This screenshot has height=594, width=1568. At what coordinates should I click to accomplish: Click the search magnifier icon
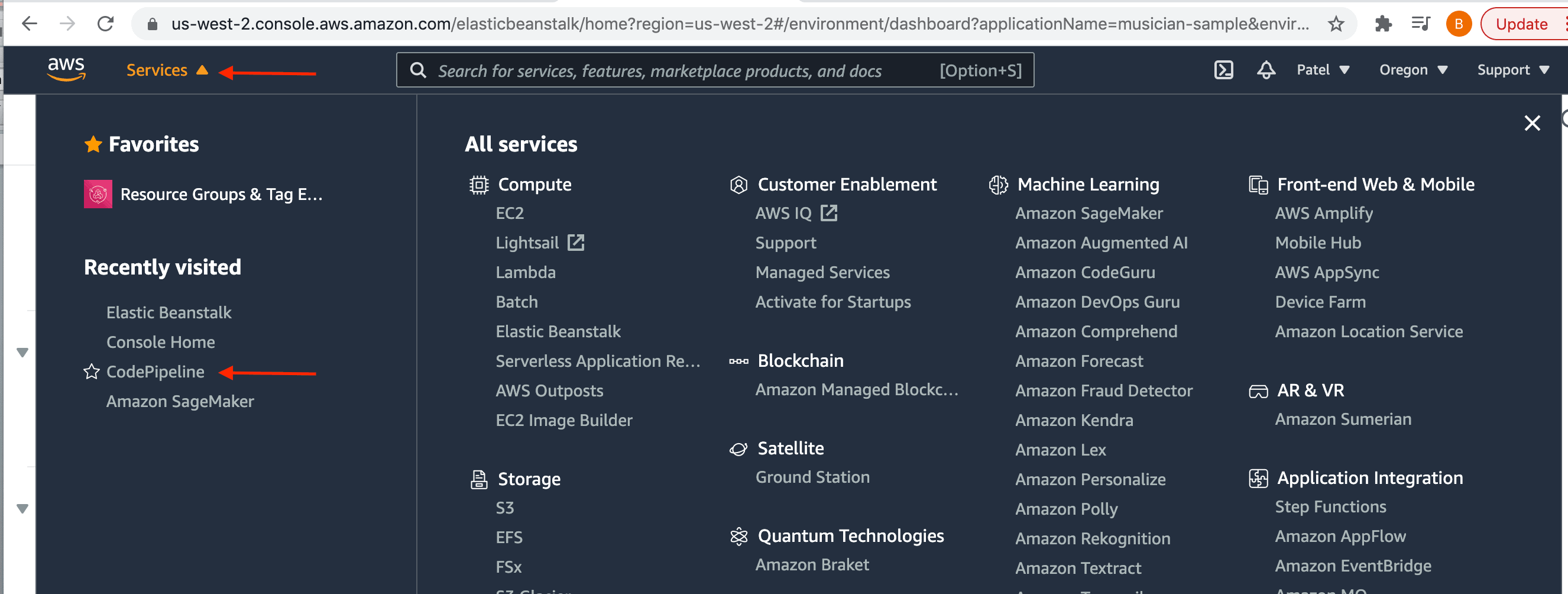coord(417,70)
